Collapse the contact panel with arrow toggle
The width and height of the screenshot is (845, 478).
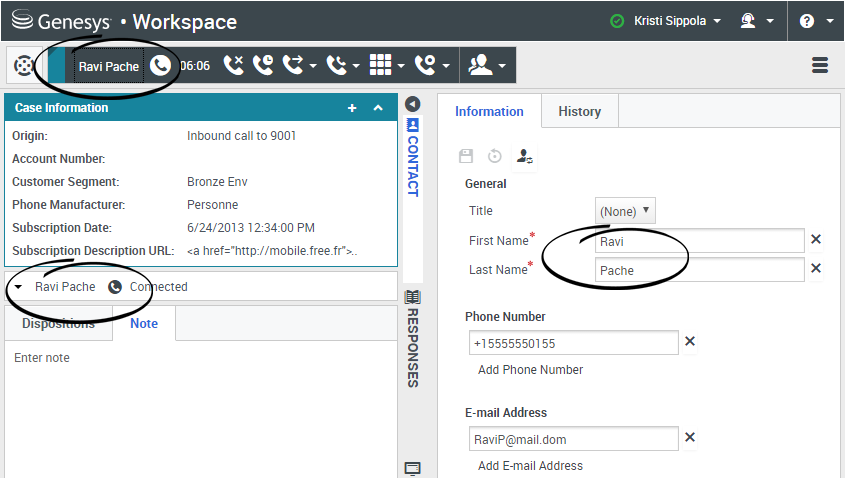coord(412,103)
